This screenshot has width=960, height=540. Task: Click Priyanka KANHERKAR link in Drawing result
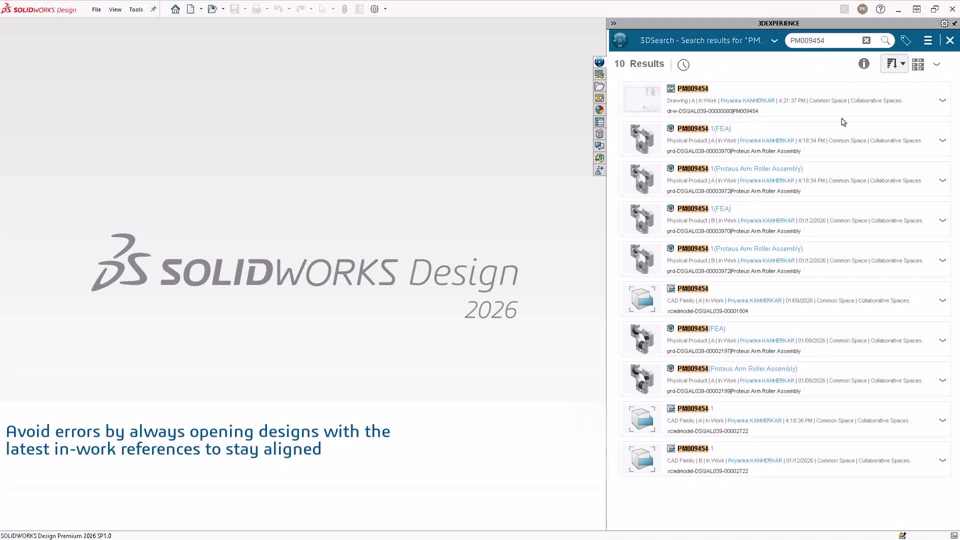[748, 100]
